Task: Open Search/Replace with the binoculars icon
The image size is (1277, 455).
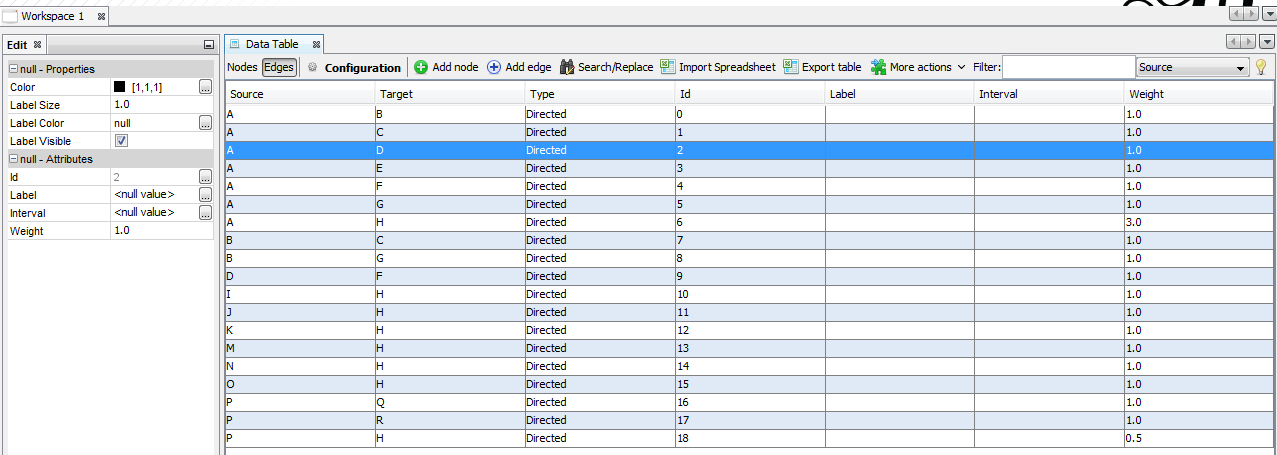Action: [567, 67]
